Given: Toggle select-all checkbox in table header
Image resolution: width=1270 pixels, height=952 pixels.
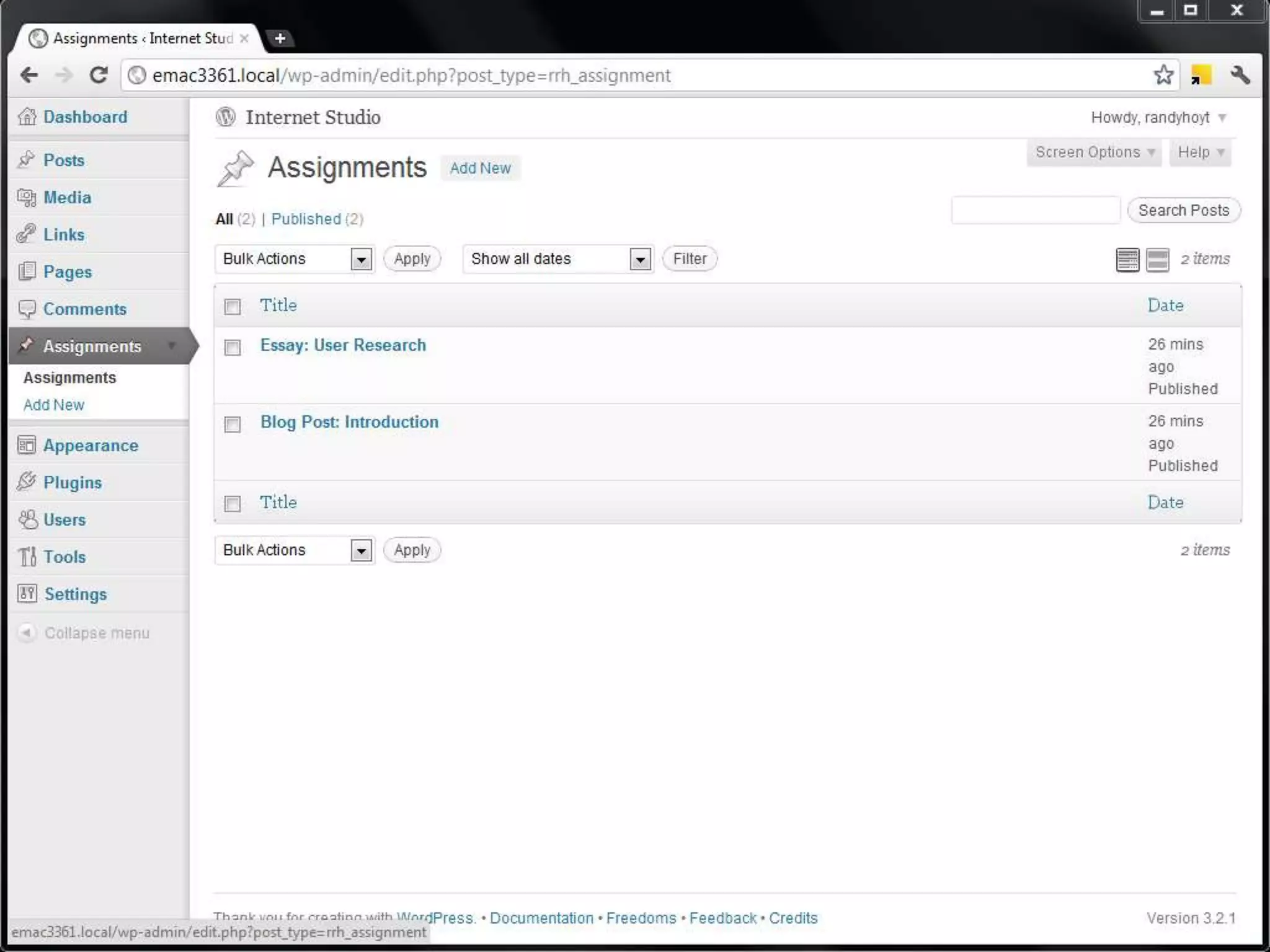Looking at the screenshot, I should [x=233, y=307].
